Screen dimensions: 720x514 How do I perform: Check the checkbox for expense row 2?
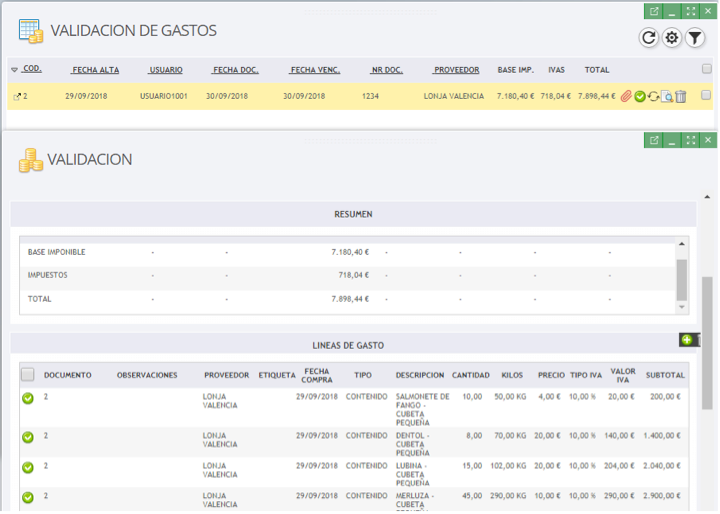[x=706, y=96]
